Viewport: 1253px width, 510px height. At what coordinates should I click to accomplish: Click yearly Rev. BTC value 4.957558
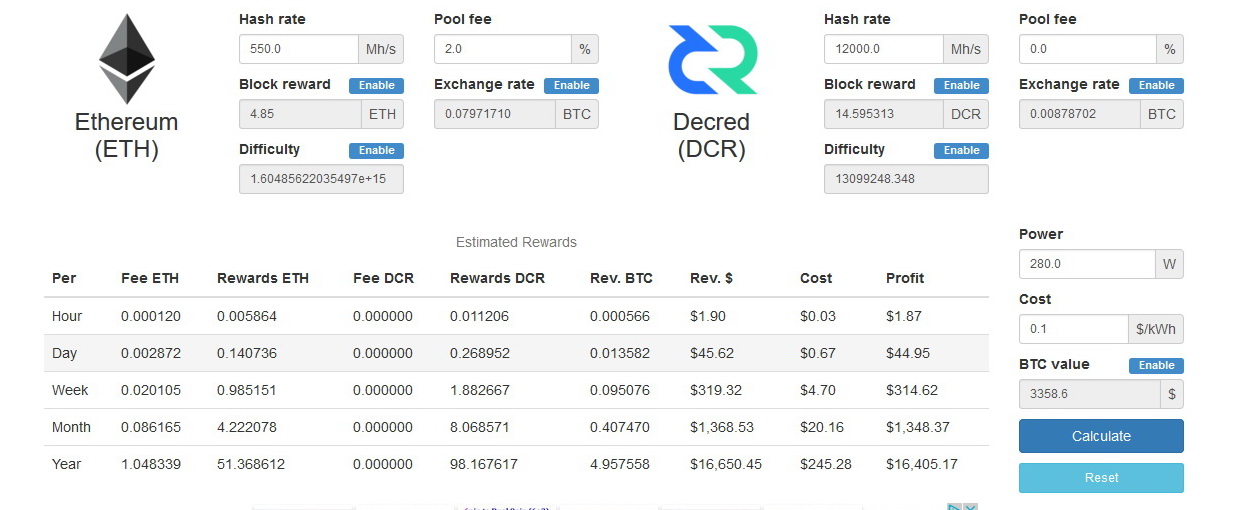(x=620, y=464)
